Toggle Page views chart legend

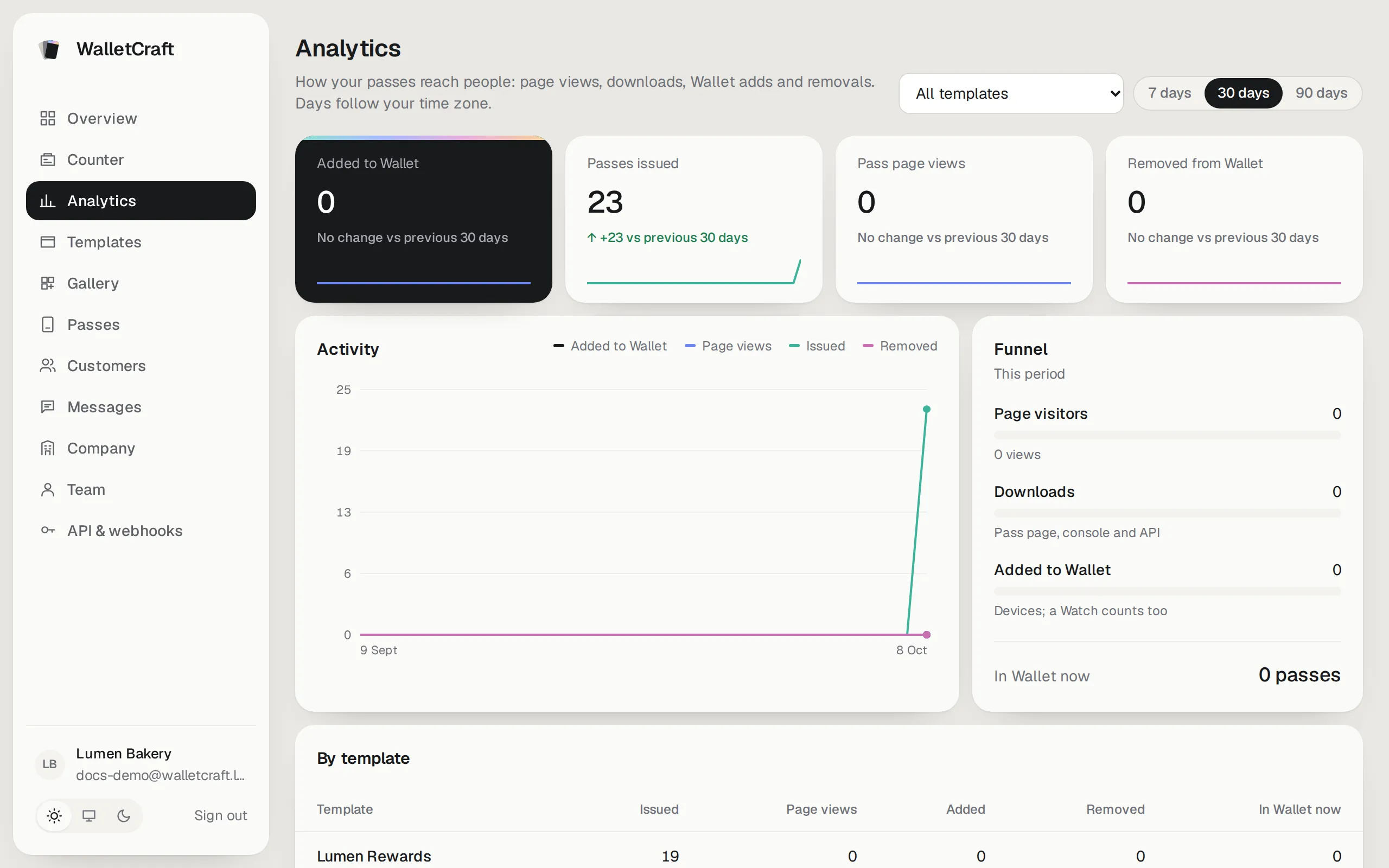coord(728,346)
